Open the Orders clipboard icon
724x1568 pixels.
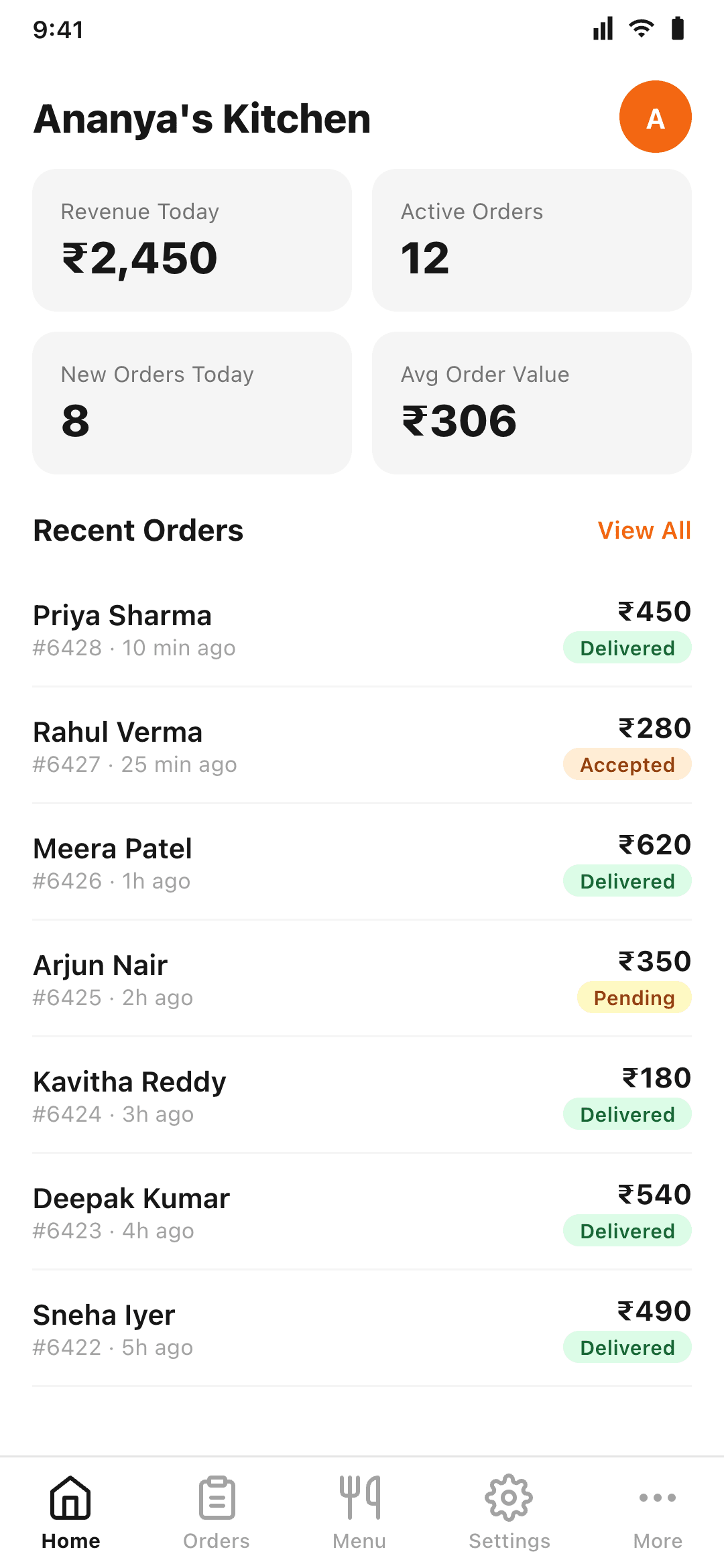pos(217,1498)
